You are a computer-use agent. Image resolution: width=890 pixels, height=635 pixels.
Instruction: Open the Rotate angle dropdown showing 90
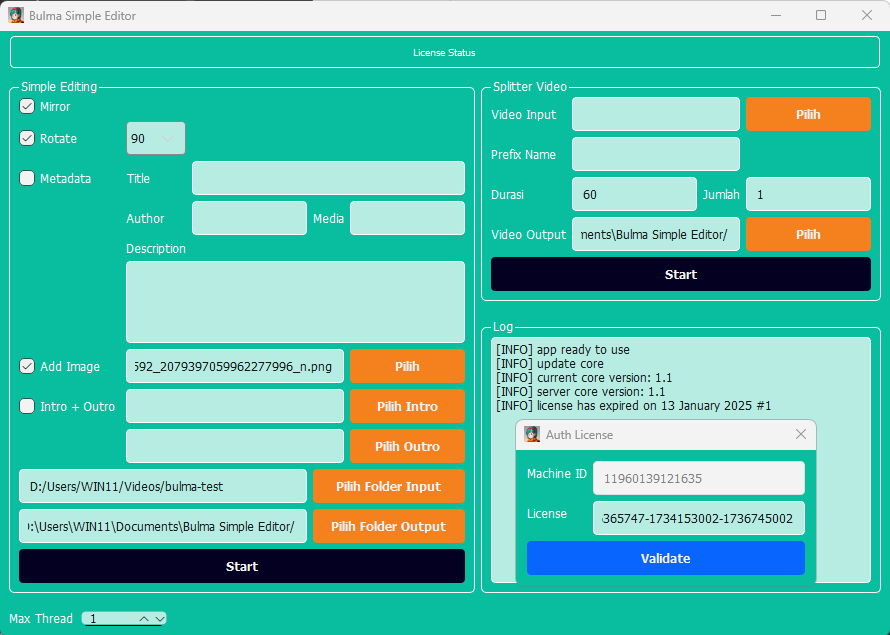tap(156, 138)
